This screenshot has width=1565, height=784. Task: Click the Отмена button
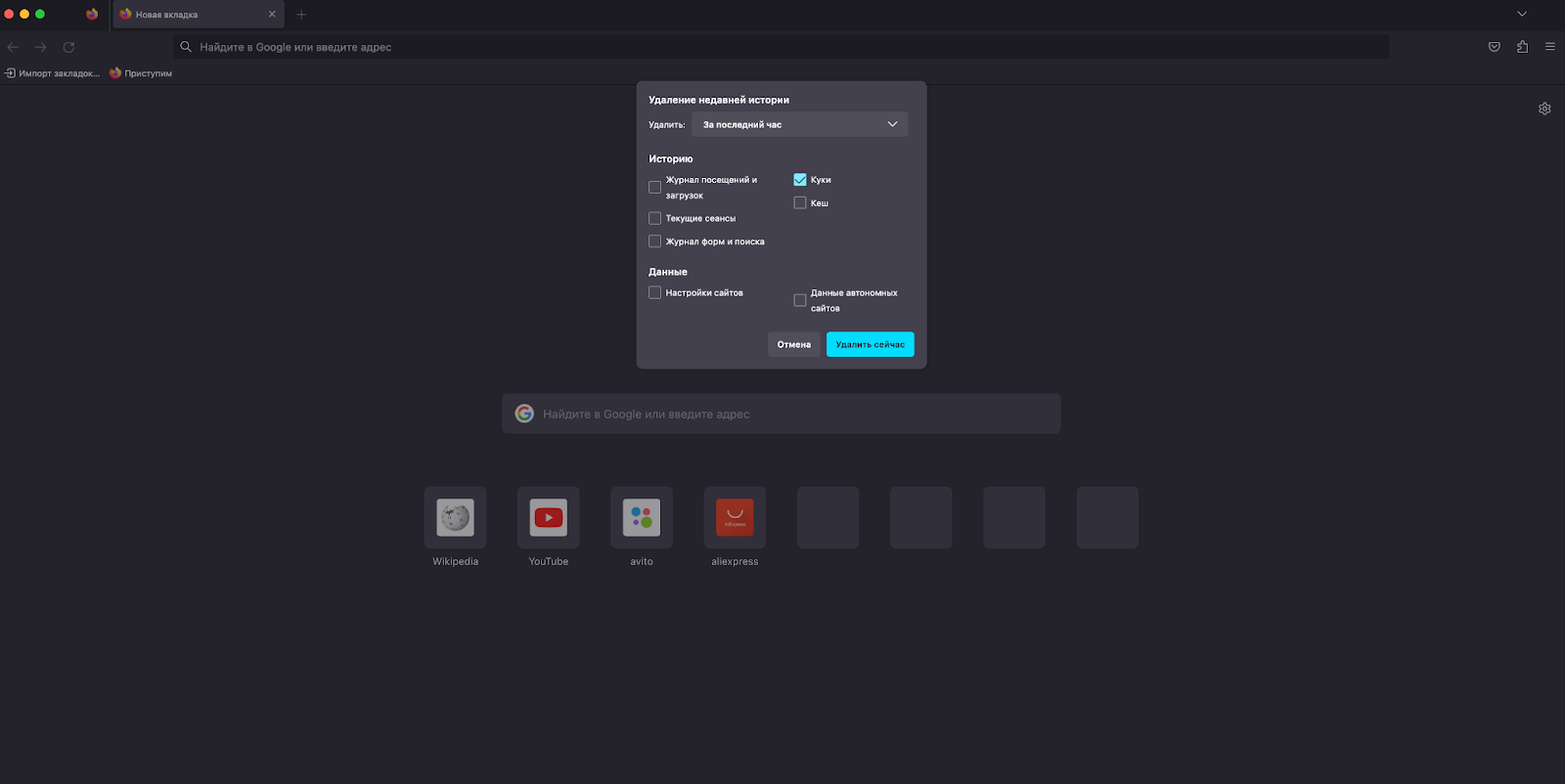coord(793,344)
